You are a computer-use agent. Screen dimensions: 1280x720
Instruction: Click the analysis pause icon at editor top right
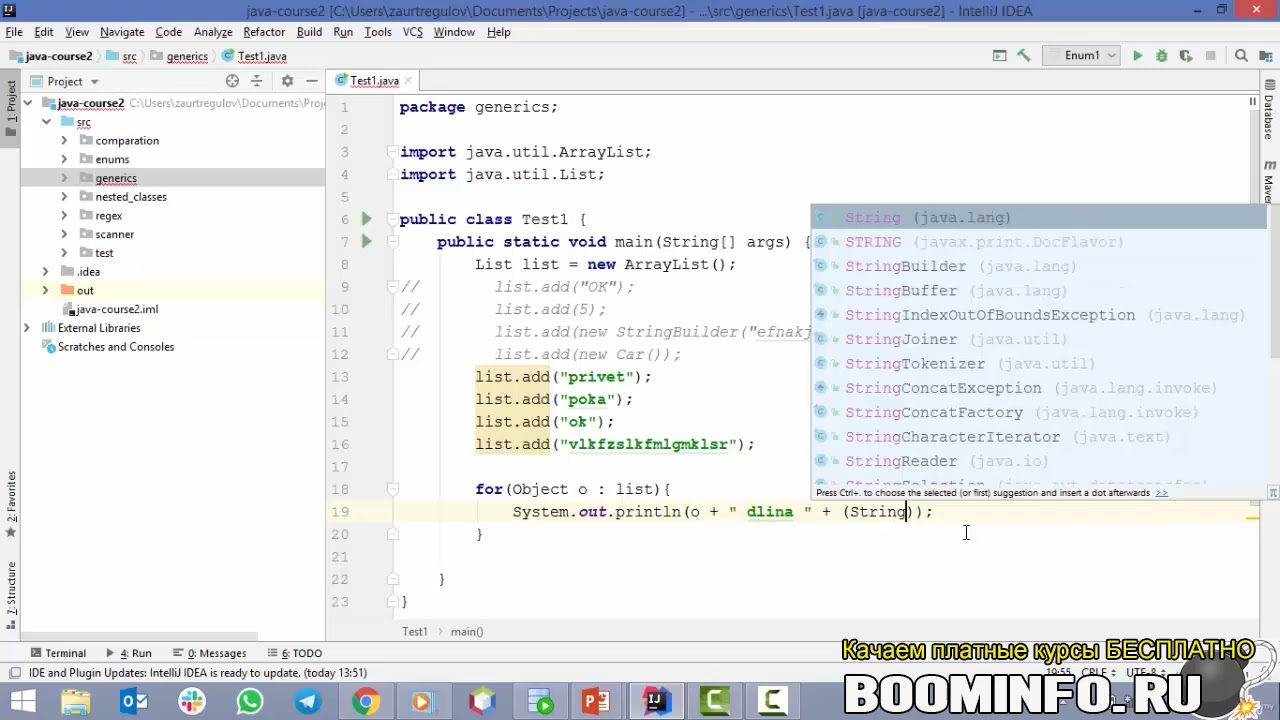[1252, 102]
